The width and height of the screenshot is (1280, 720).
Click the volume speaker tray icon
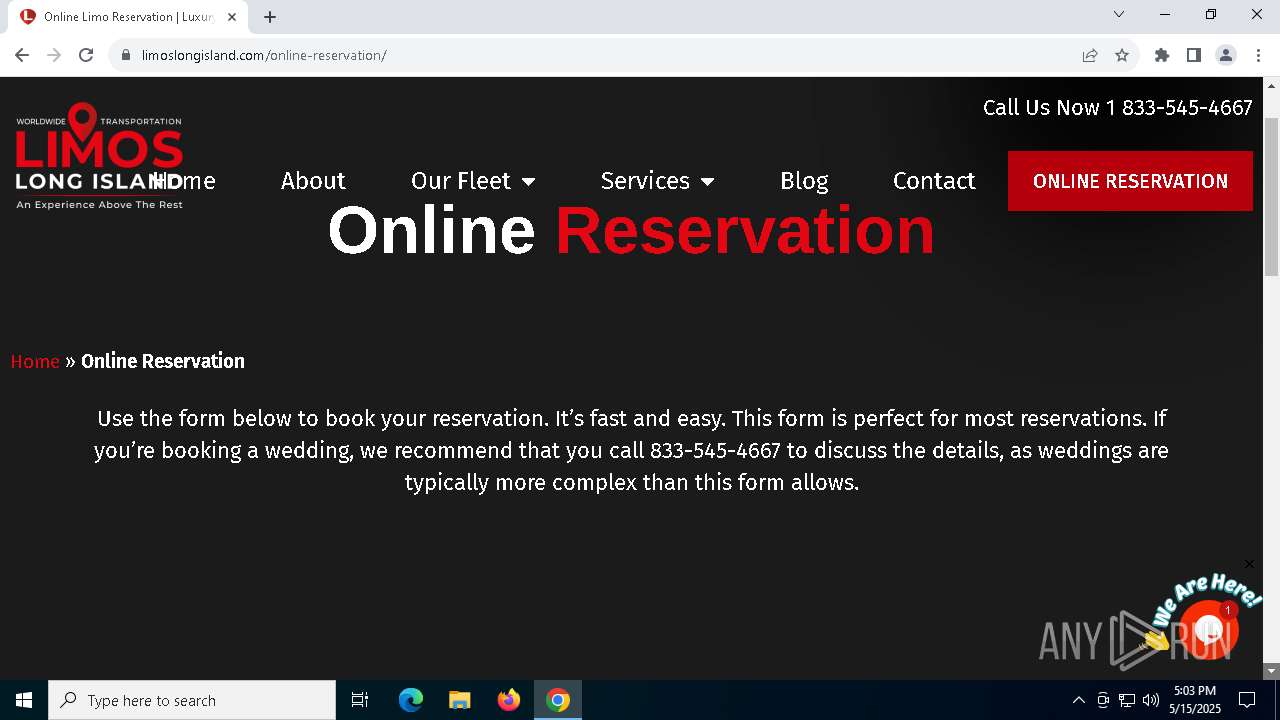(x=1151, y=700)
